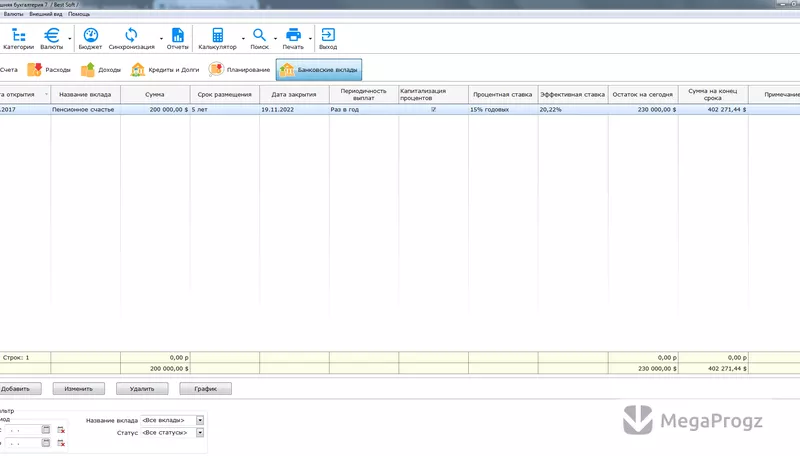Sort by Сумма на конец срока header
800x456 pixels.
713,94
